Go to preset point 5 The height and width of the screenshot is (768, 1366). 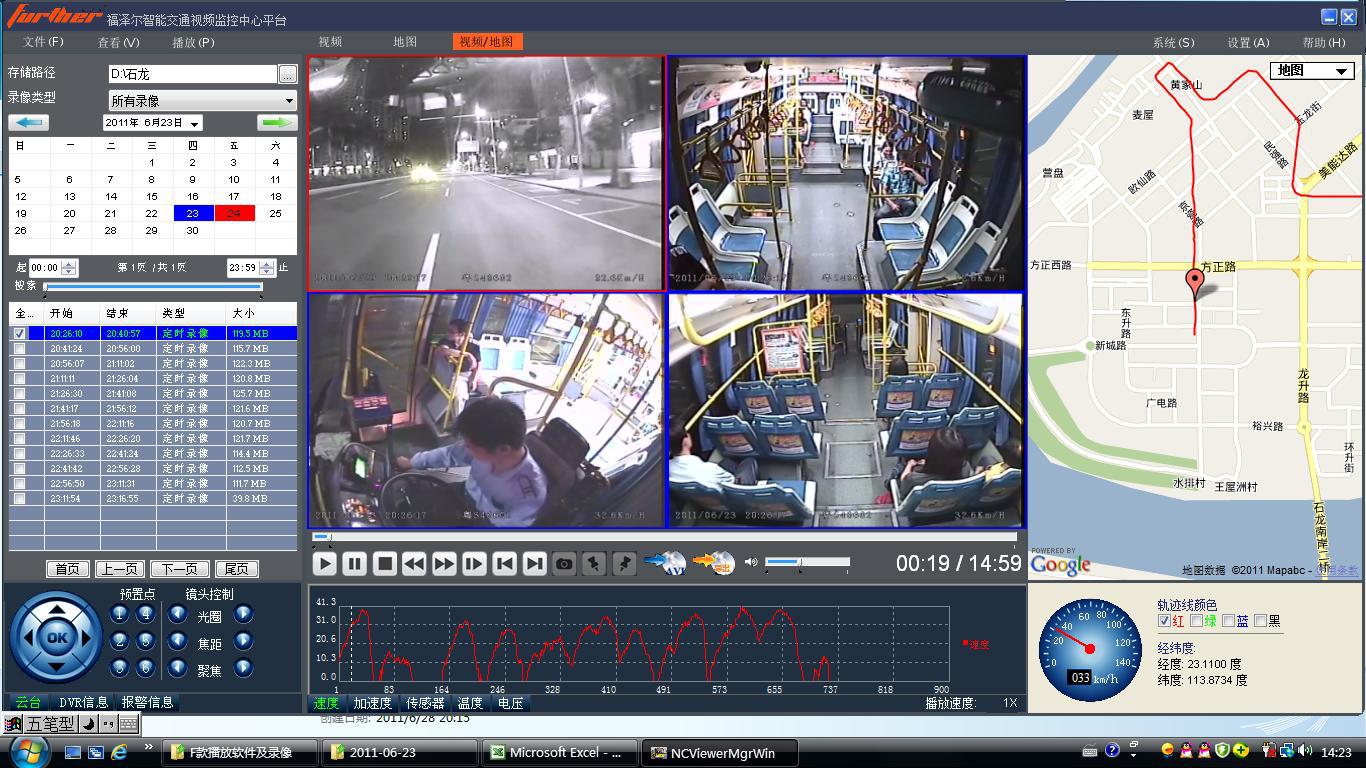pyautogui.click(x=146, y=641)
